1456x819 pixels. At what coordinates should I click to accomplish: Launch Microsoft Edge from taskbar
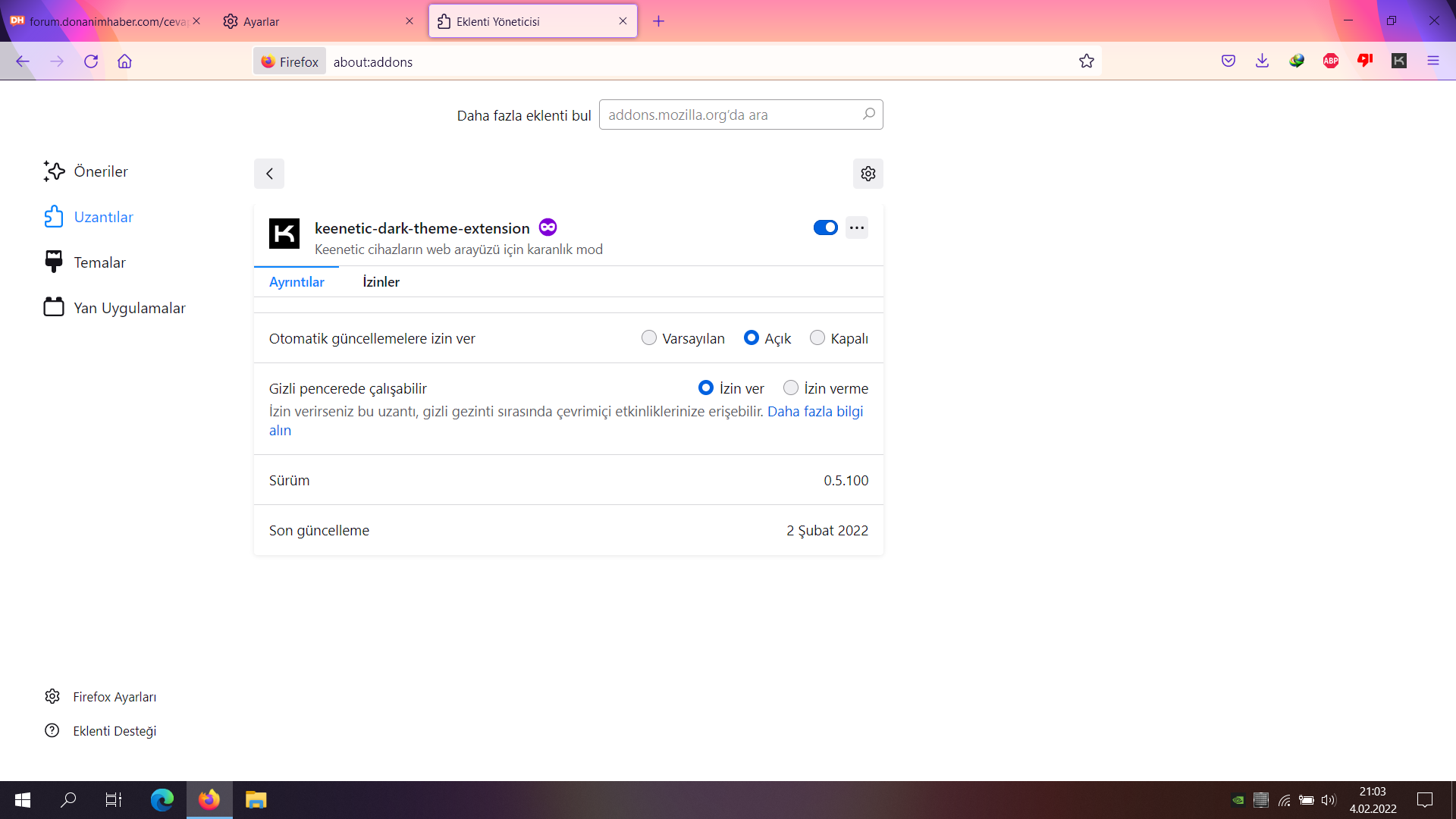coord(162,800)
